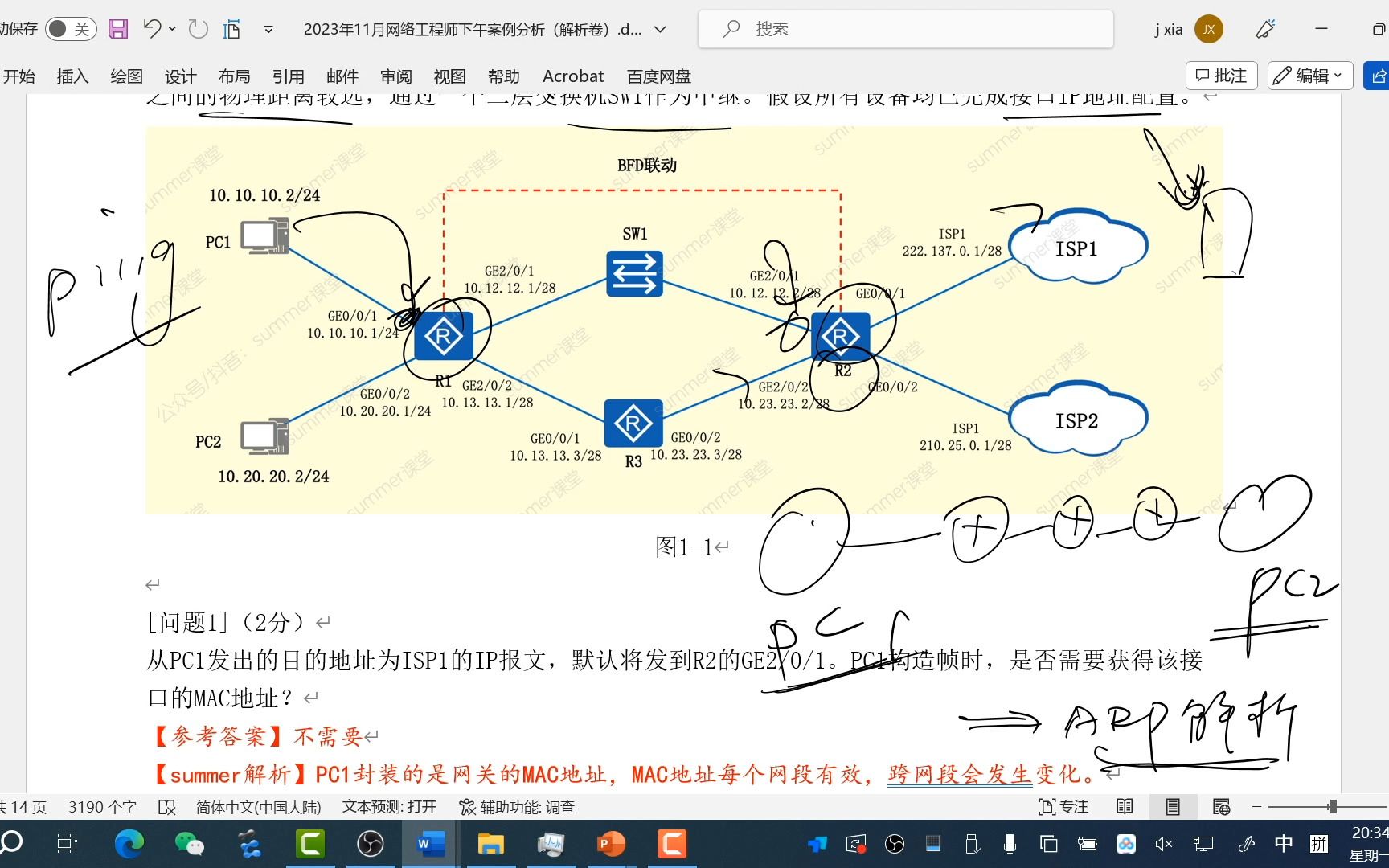The height and width of the screenshot is (868, 1389).
Task: Click the 3190 个字 word count
Action: click(102, 807)
